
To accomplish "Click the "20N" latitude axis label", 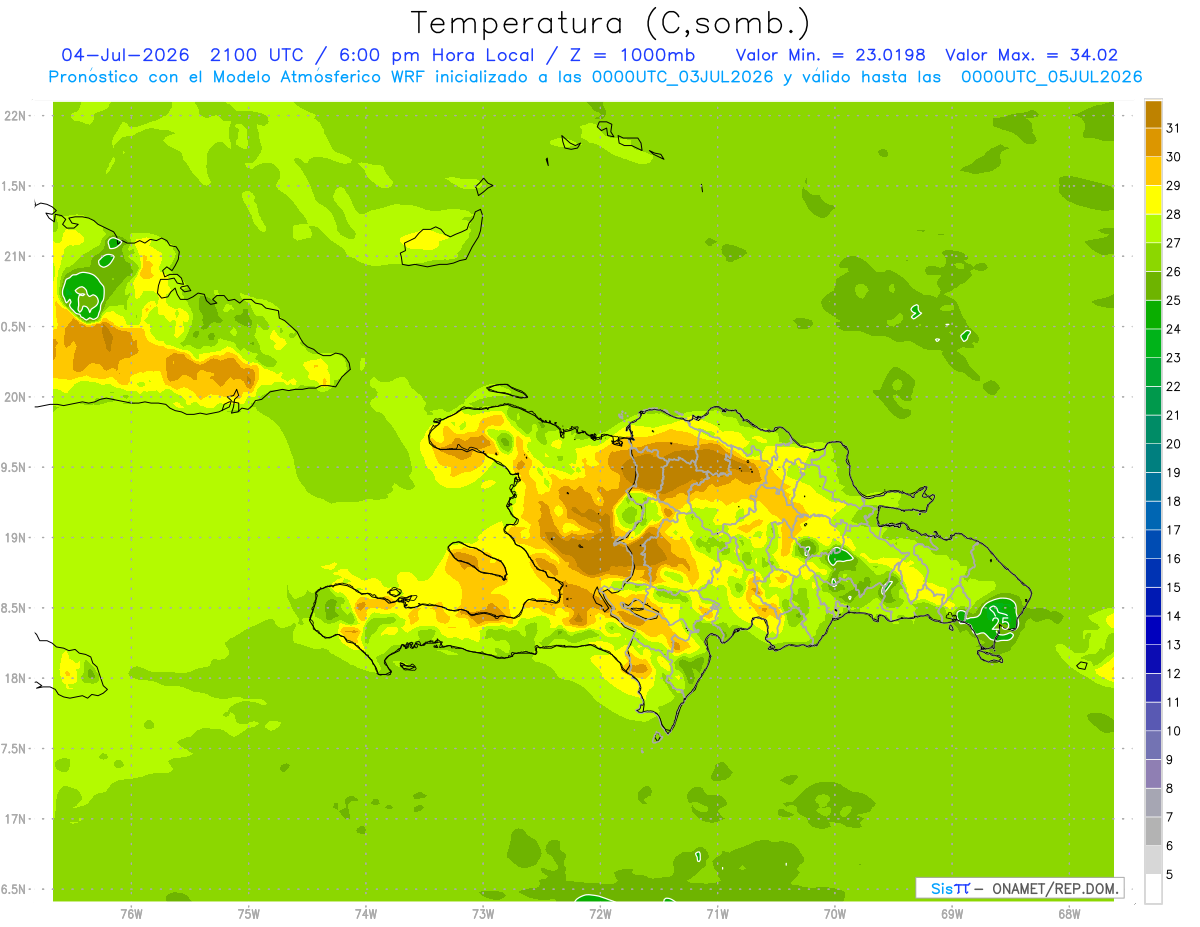I will (16, 397).
